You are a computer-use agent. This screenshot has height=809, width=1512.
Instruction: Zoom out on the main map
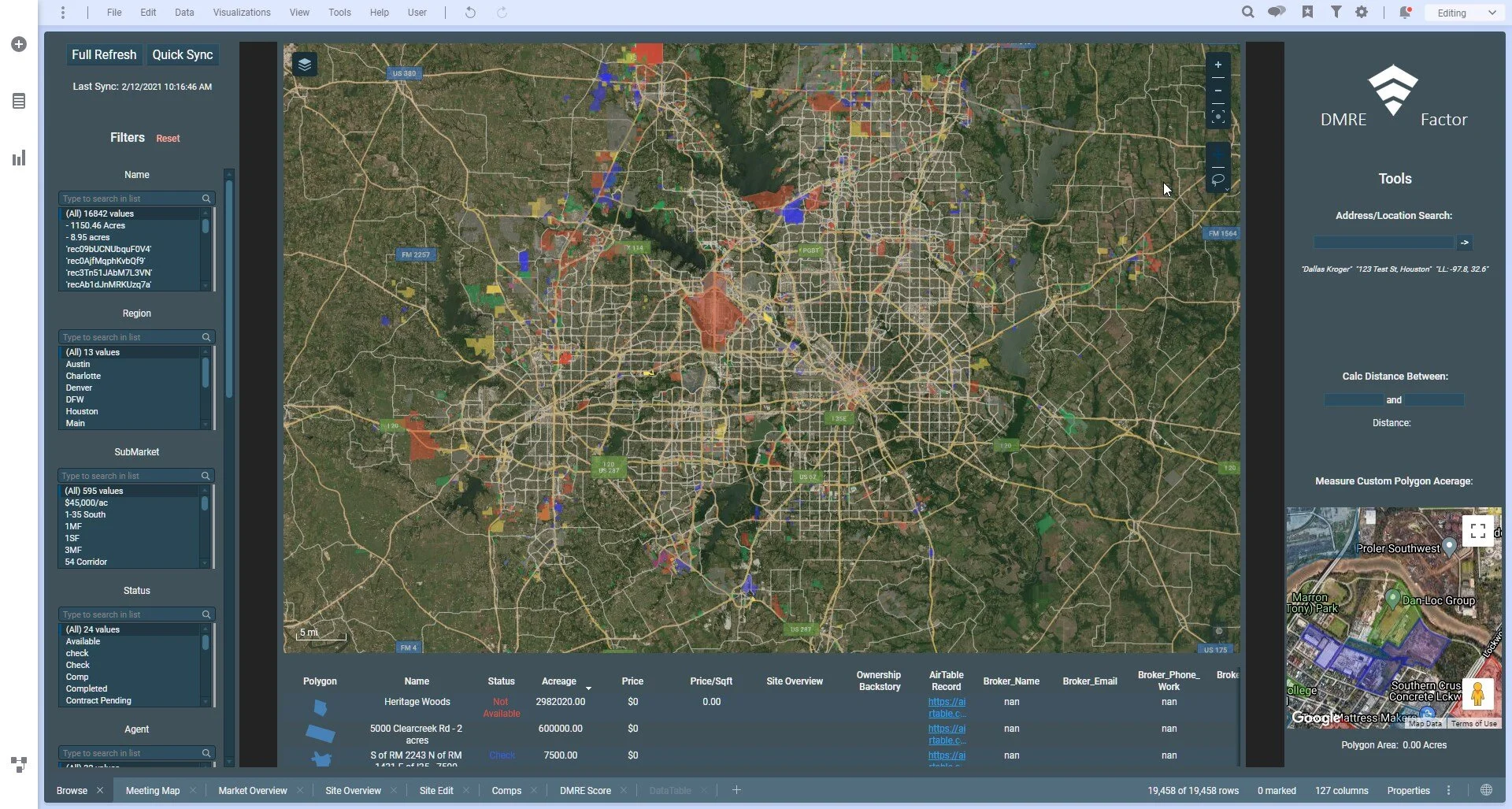coord(1217,91)
